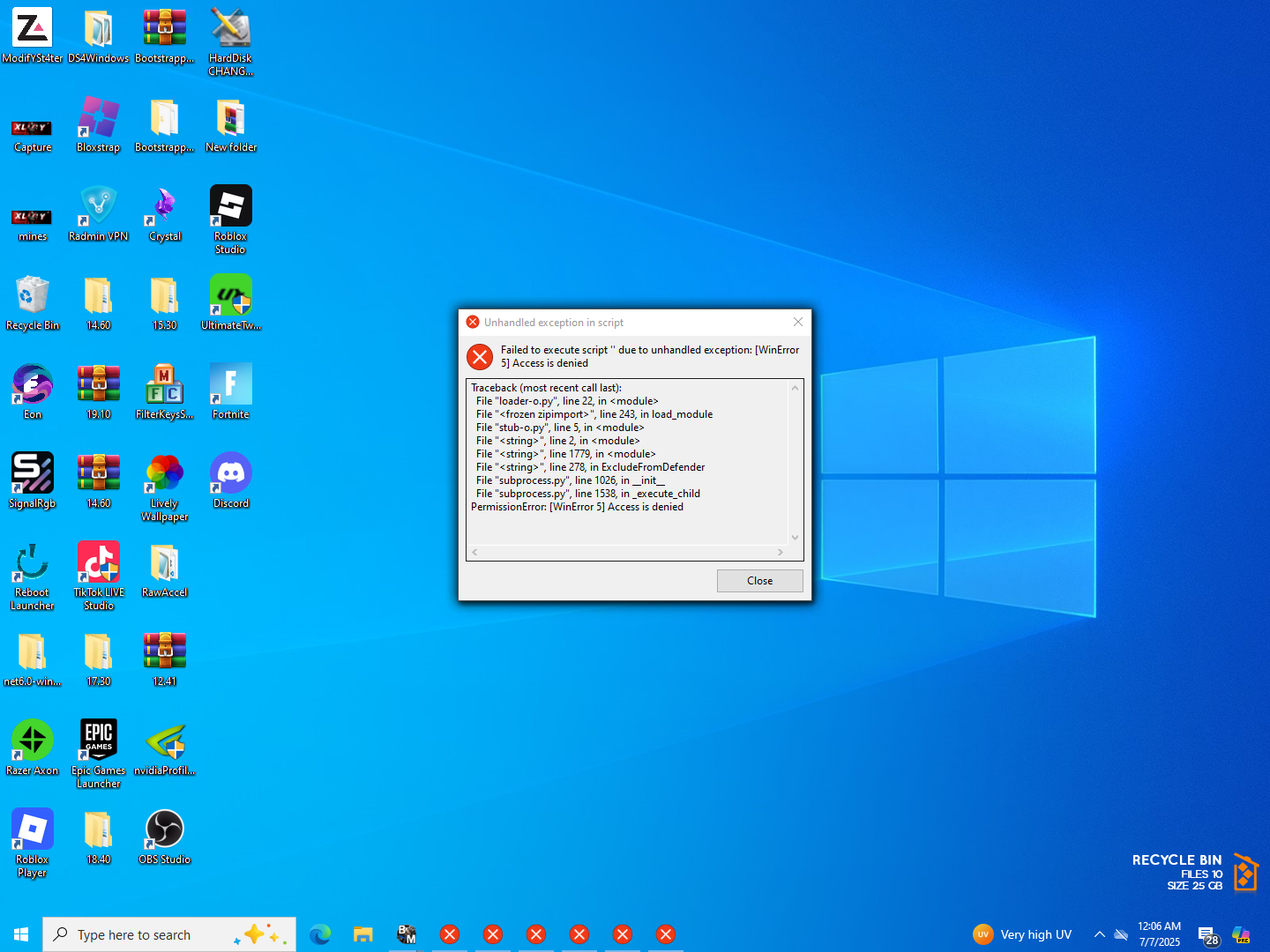The height and width of the screenshot is (952, 1270).
Task: Open the Recycle Bin
Action: (33, 297)
